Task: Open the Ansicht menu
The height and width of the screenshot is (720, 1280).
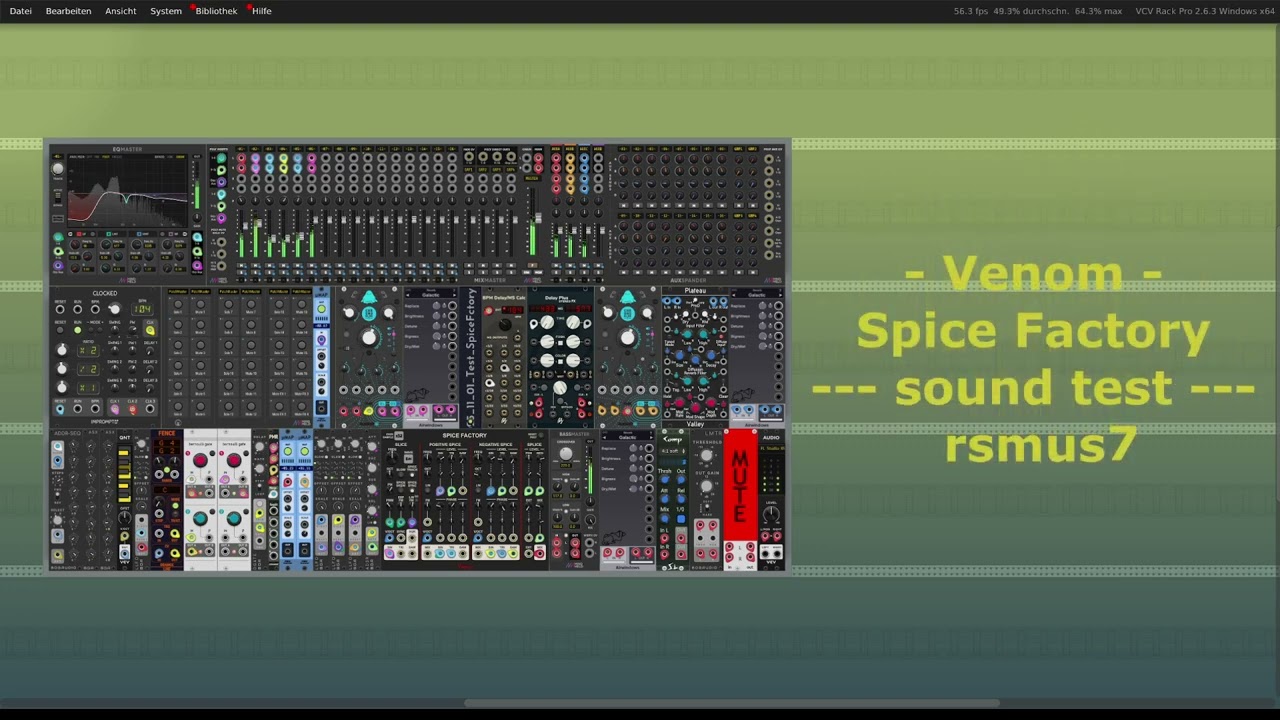Action: pos(120,11)
